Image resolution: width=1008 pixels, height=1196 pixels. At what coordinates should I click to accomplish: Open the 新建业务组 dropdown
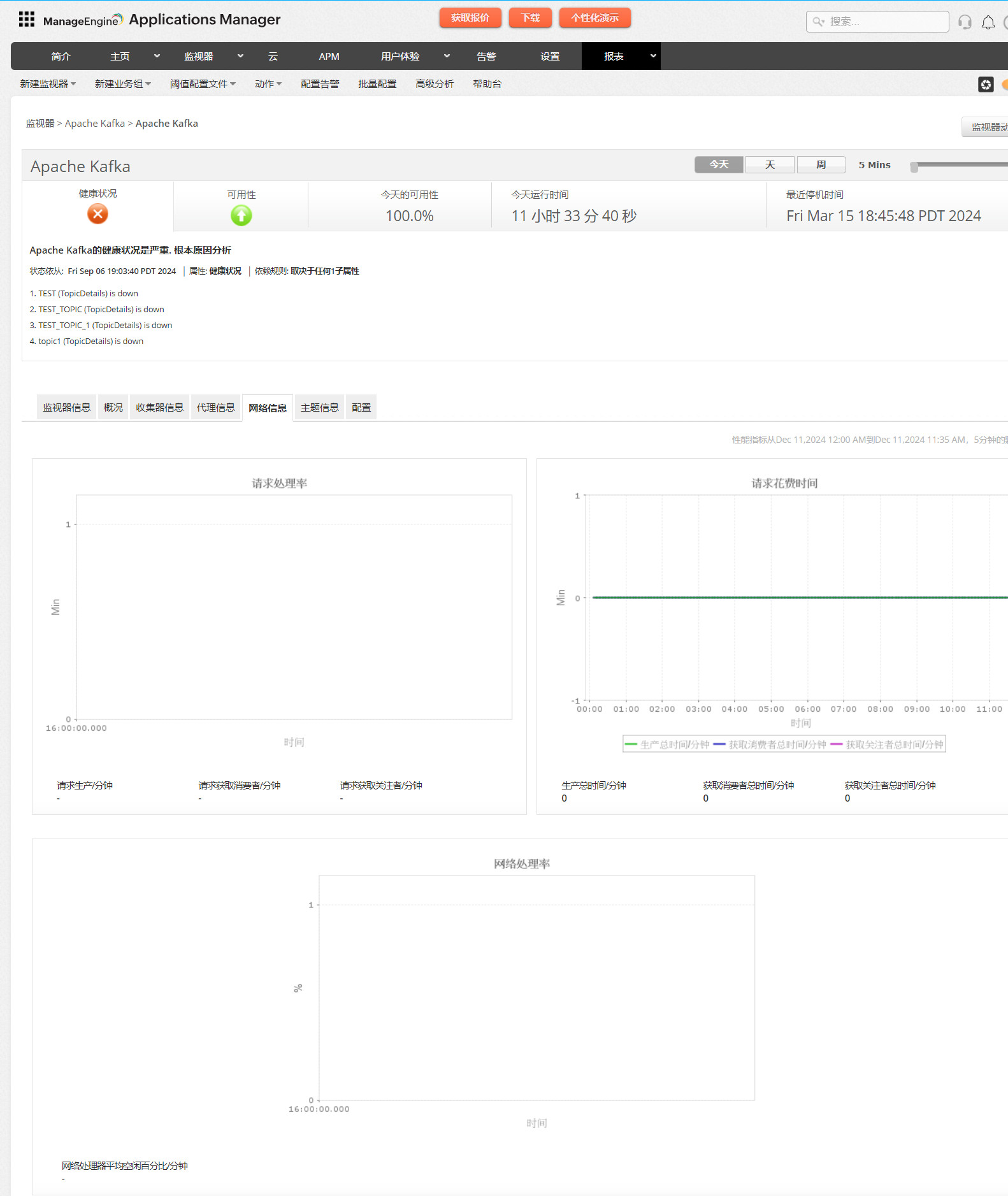click(x=123, y=84)
